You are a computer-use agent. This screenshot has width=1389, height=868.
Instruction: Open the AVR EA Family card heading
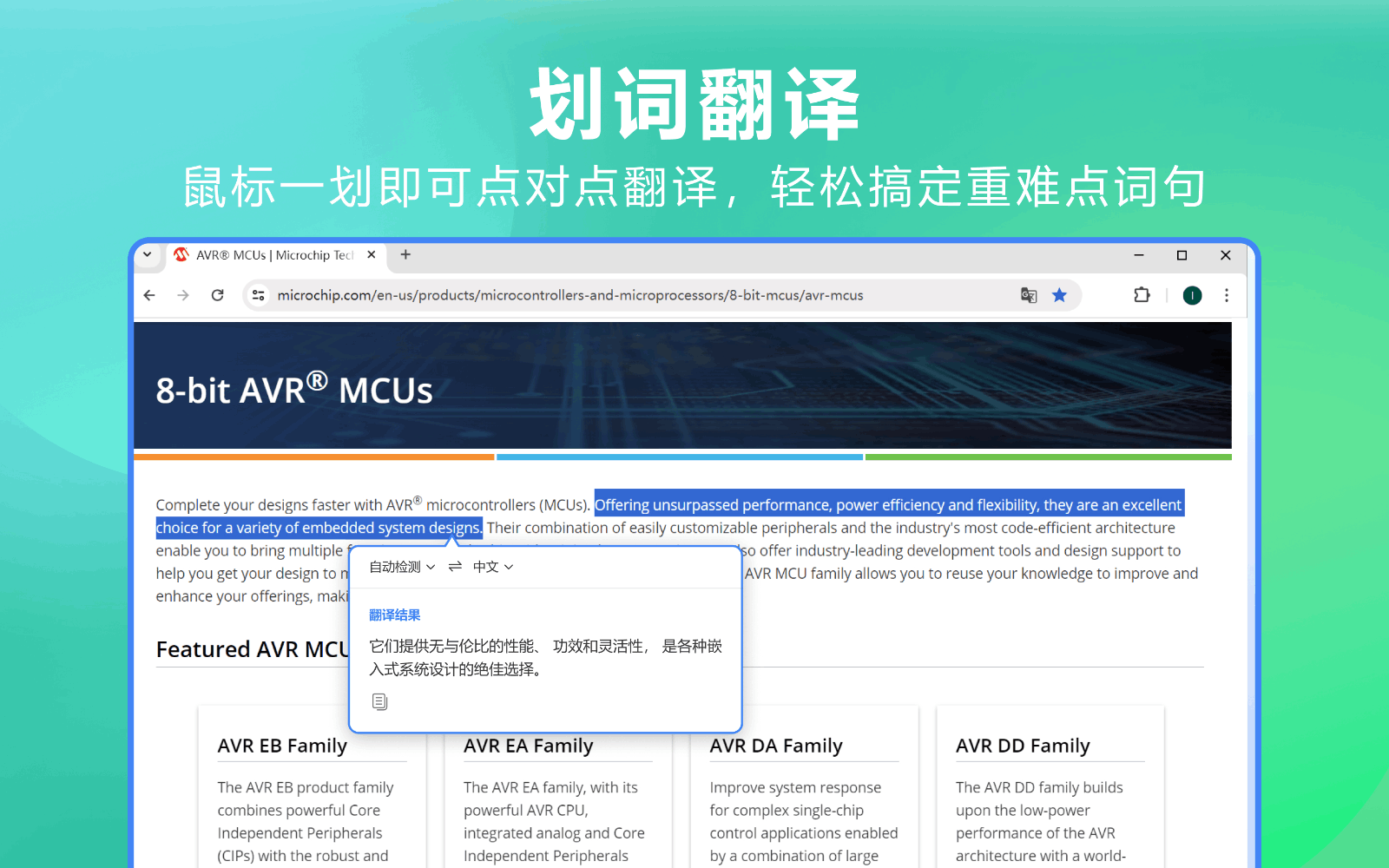point(528,746)
